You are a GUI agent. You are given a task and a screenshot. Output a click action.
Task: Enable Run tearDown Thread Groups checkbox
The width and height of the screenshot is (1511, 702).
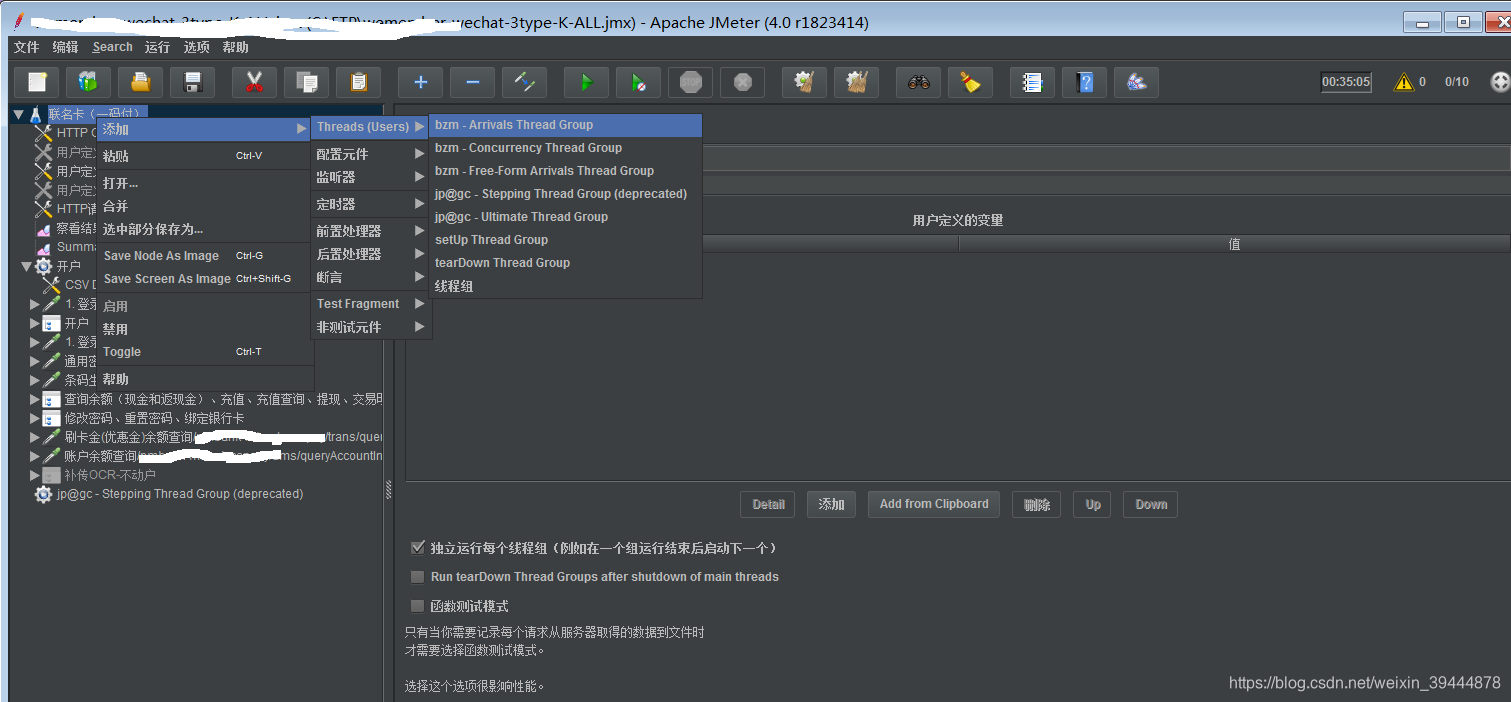tap(418, 577)
